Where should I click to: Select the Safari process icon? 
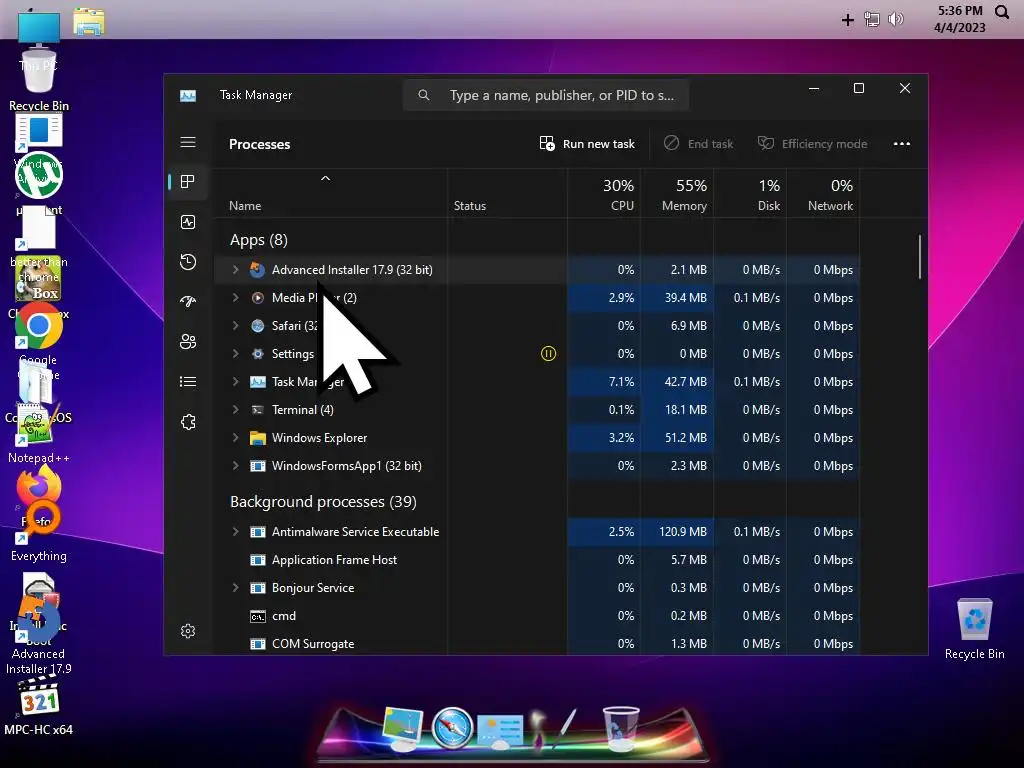[258, 326]
